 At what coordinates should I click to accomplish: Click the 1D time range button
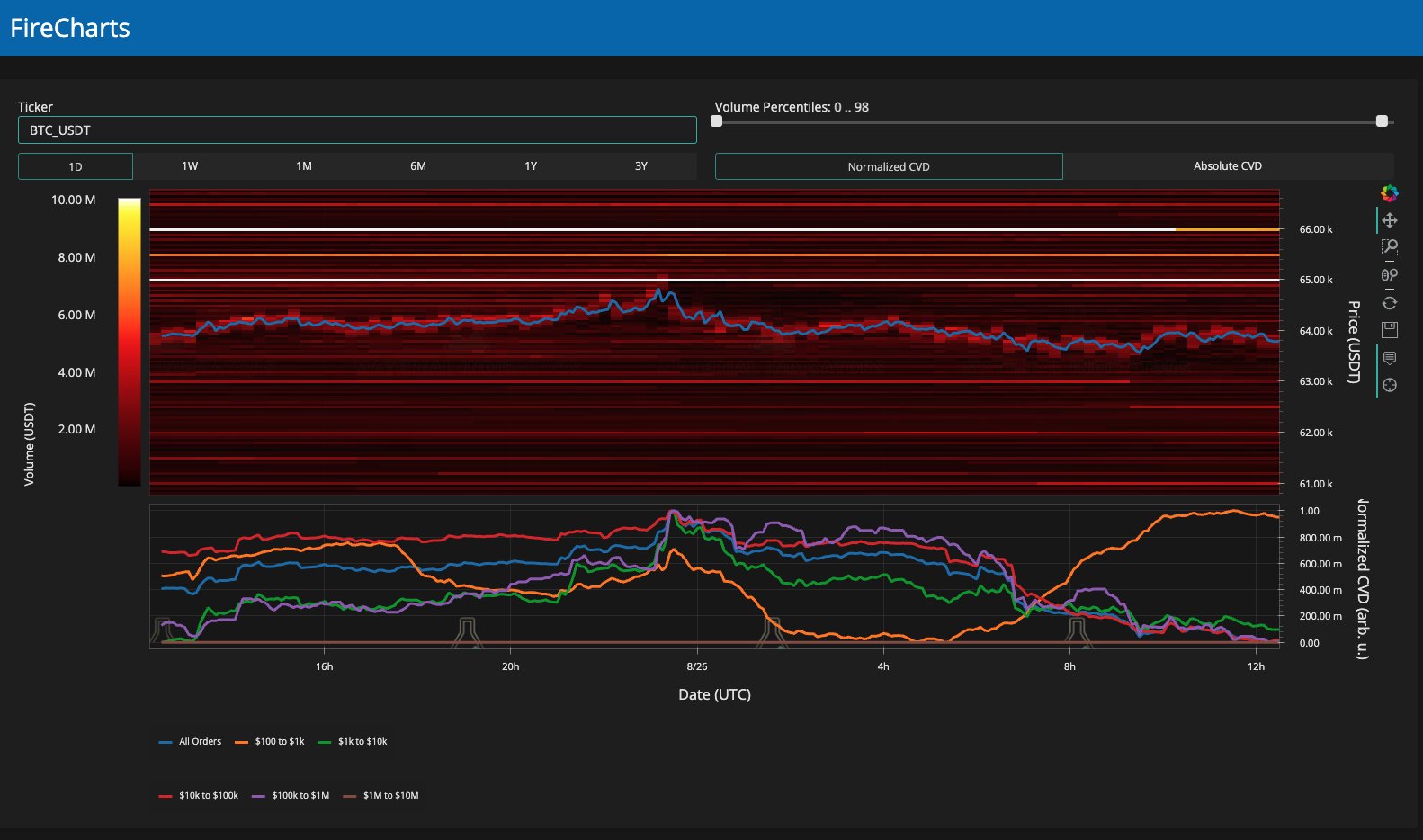coord(76,166)
